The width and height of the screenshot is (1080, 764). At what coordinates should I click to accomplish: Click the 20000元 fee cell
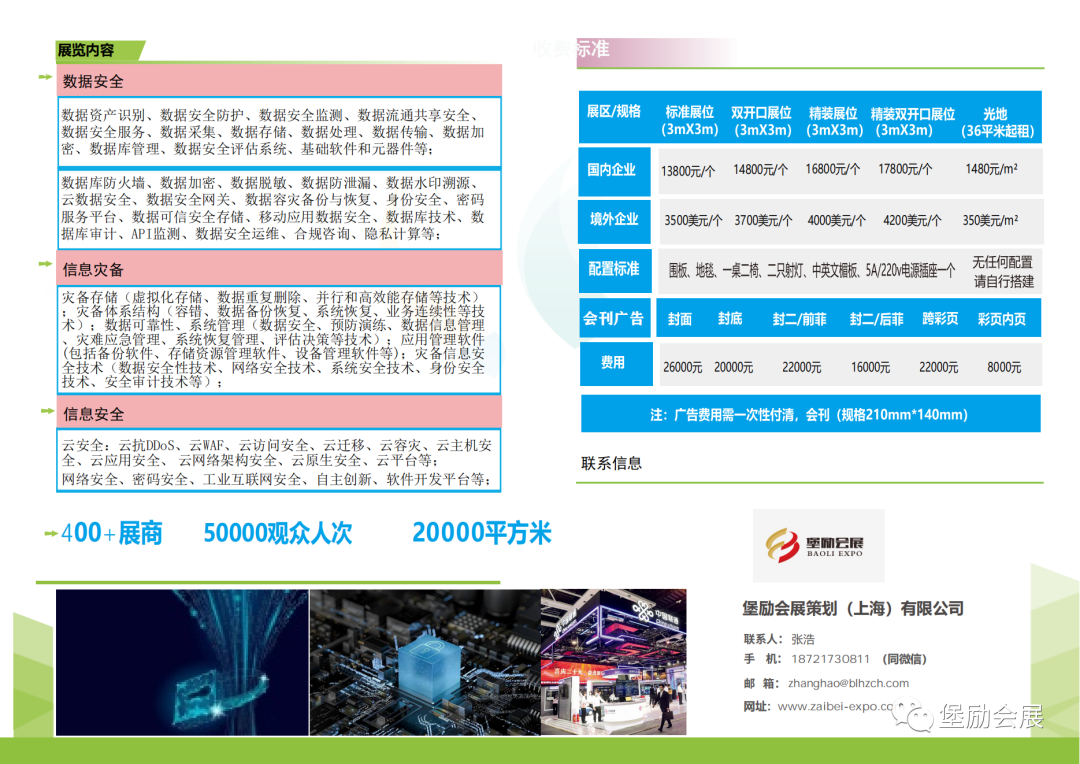pyautogui.click(x=734, y=367)
